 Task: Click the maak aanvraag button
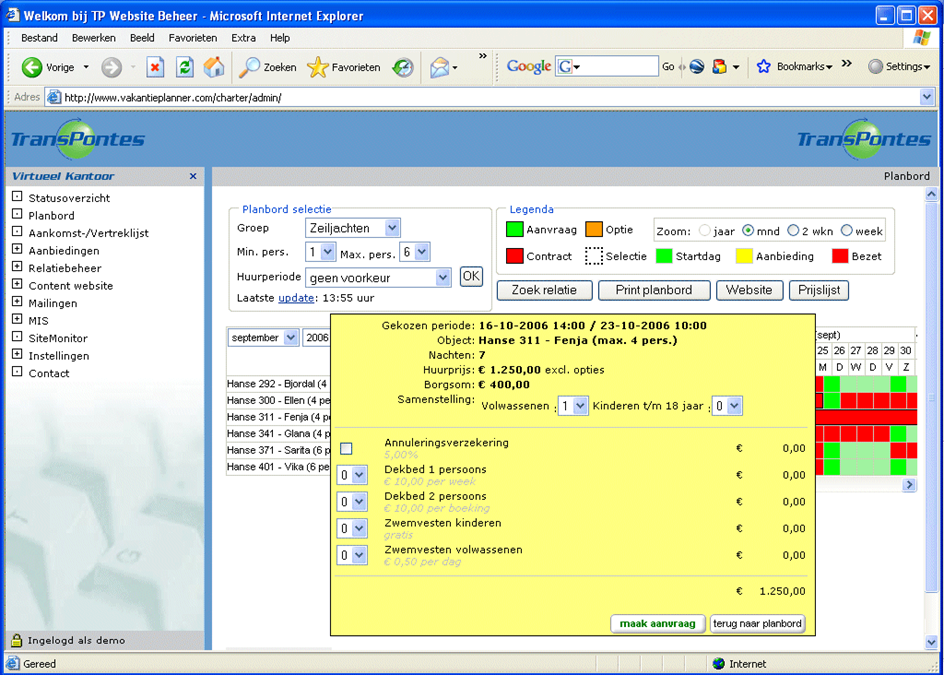[657, 623]
